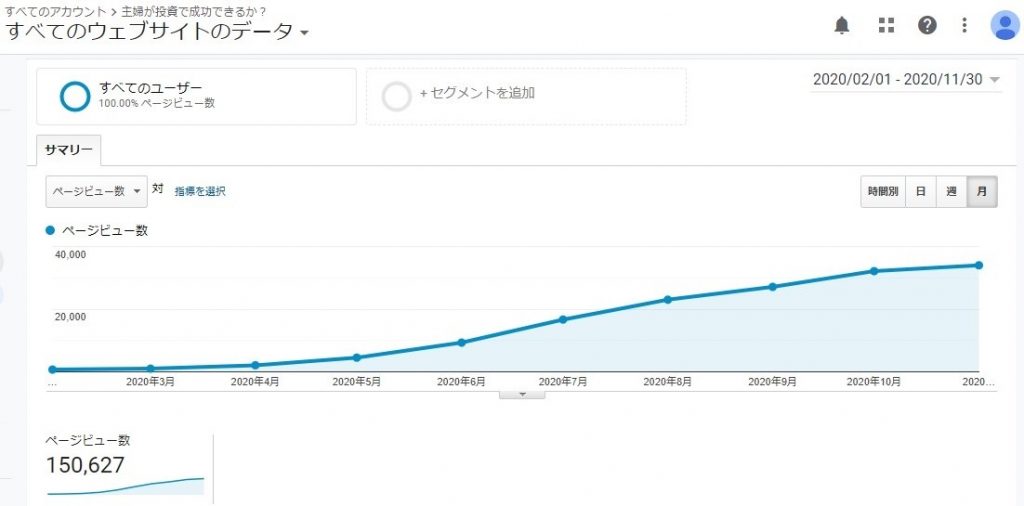Open the date range 2020/02/01 - 2020/11/30 picker
Screen dimensions: 1024x506
tap(906, 80)
